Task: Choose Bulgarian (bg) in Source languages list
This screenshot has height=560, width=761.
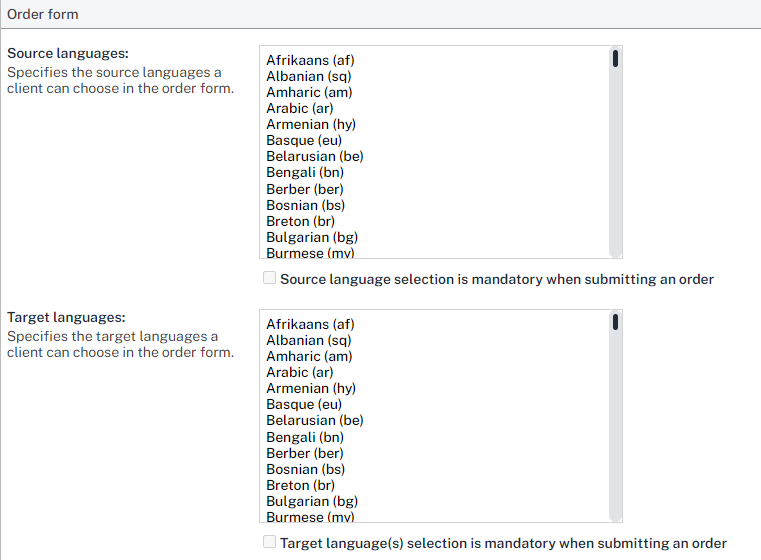Action: (312, 237)
